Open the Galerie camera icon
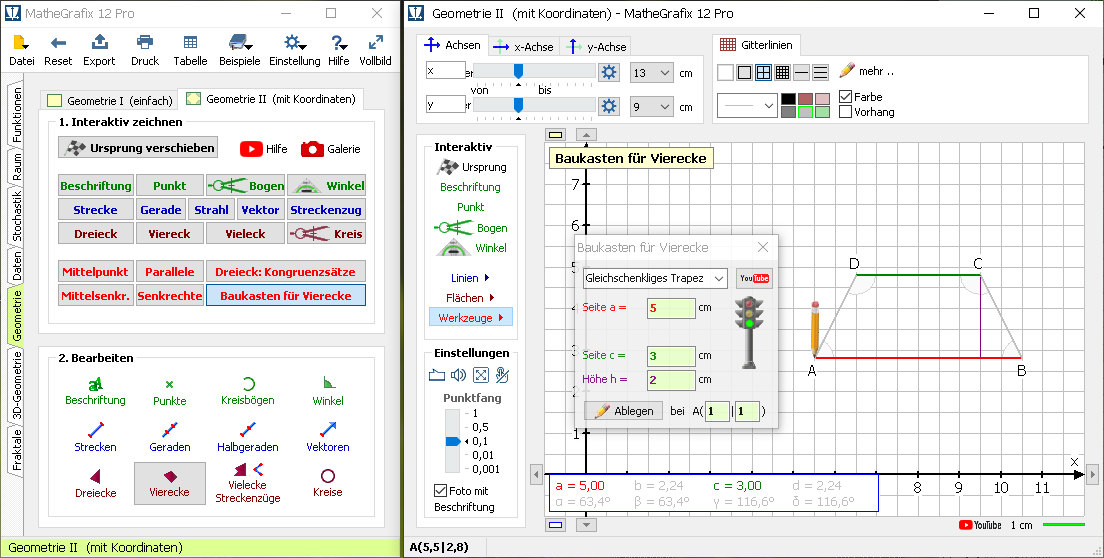 tap(312, 148)
